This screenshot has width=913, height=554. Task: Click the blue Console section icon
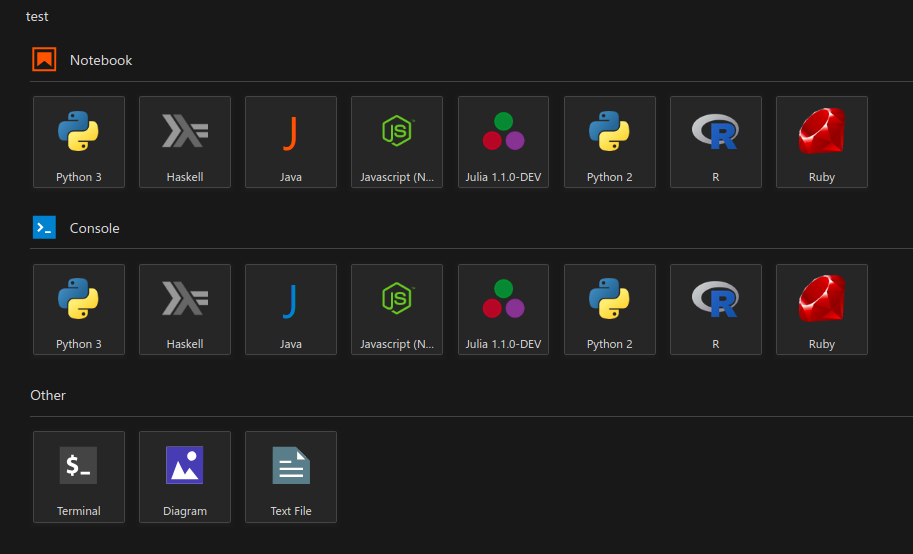pyautogui.click(x=44, y=228)
